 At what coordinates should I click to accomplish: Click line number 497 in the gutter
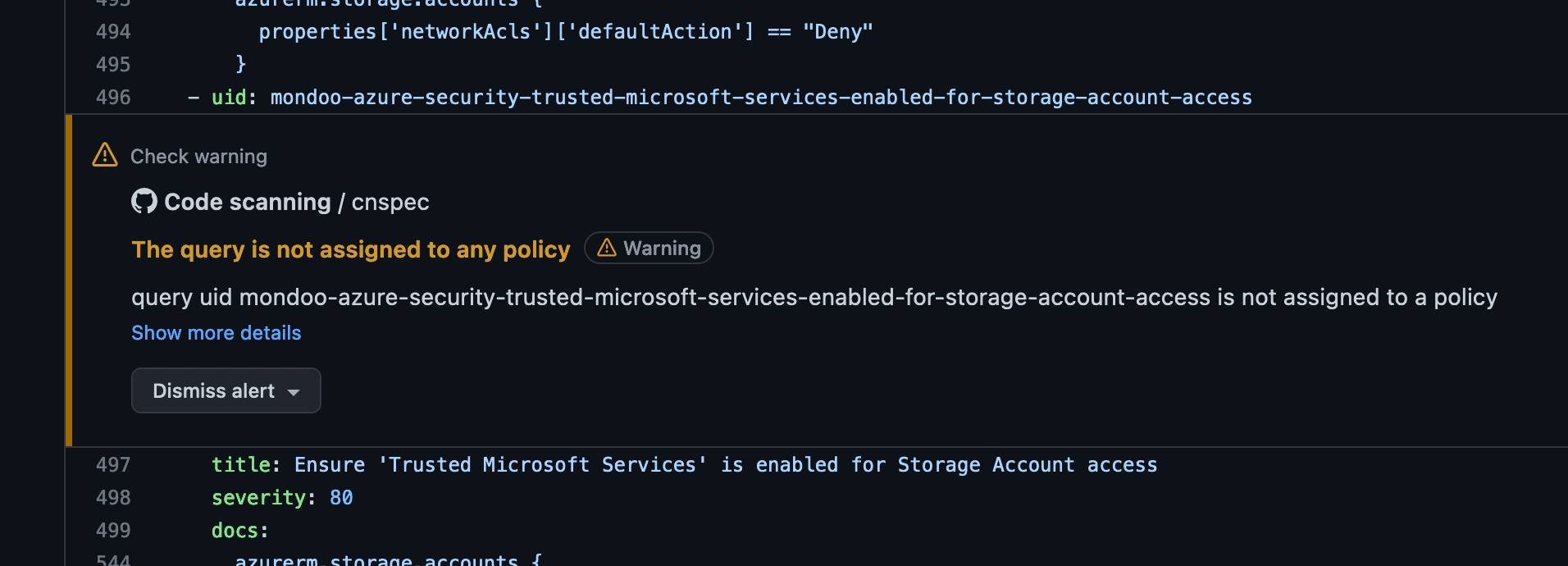[115, 464]
